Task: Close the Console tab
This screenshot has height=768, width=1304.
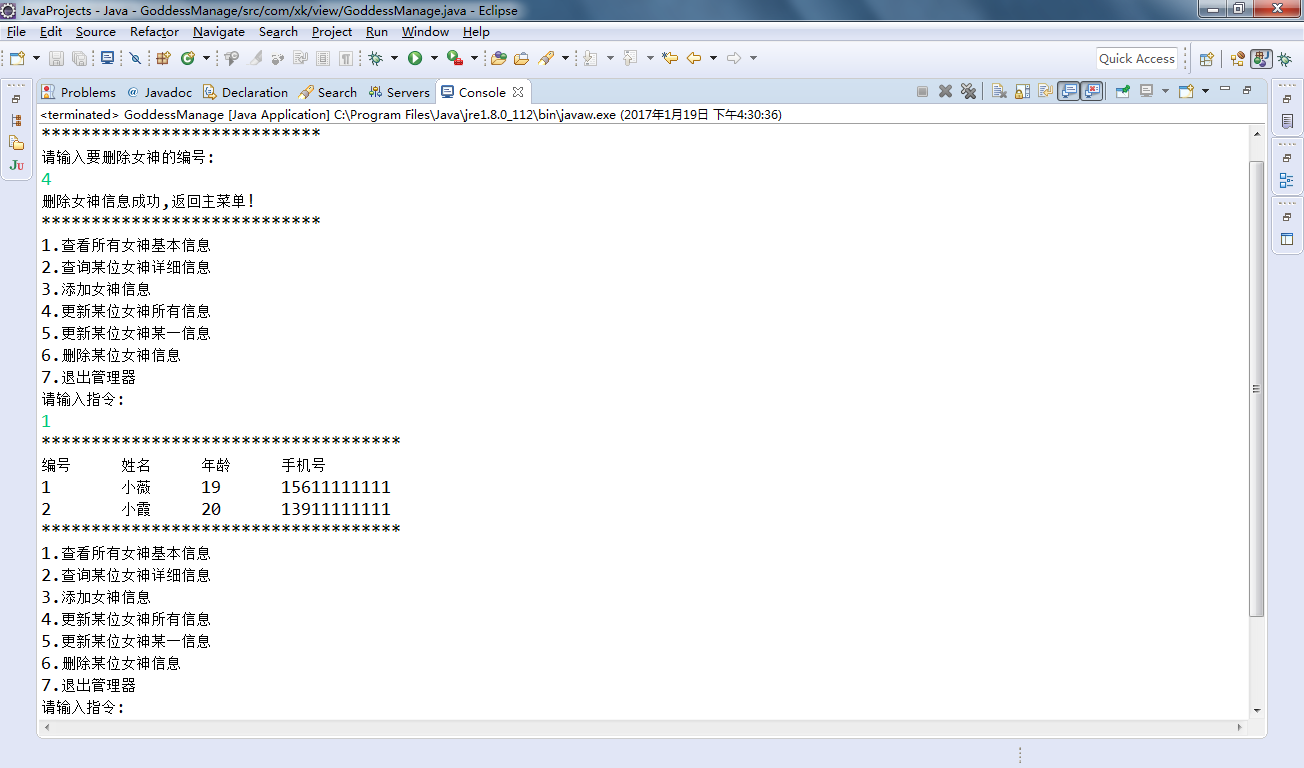Action: (x=518, y=92)
